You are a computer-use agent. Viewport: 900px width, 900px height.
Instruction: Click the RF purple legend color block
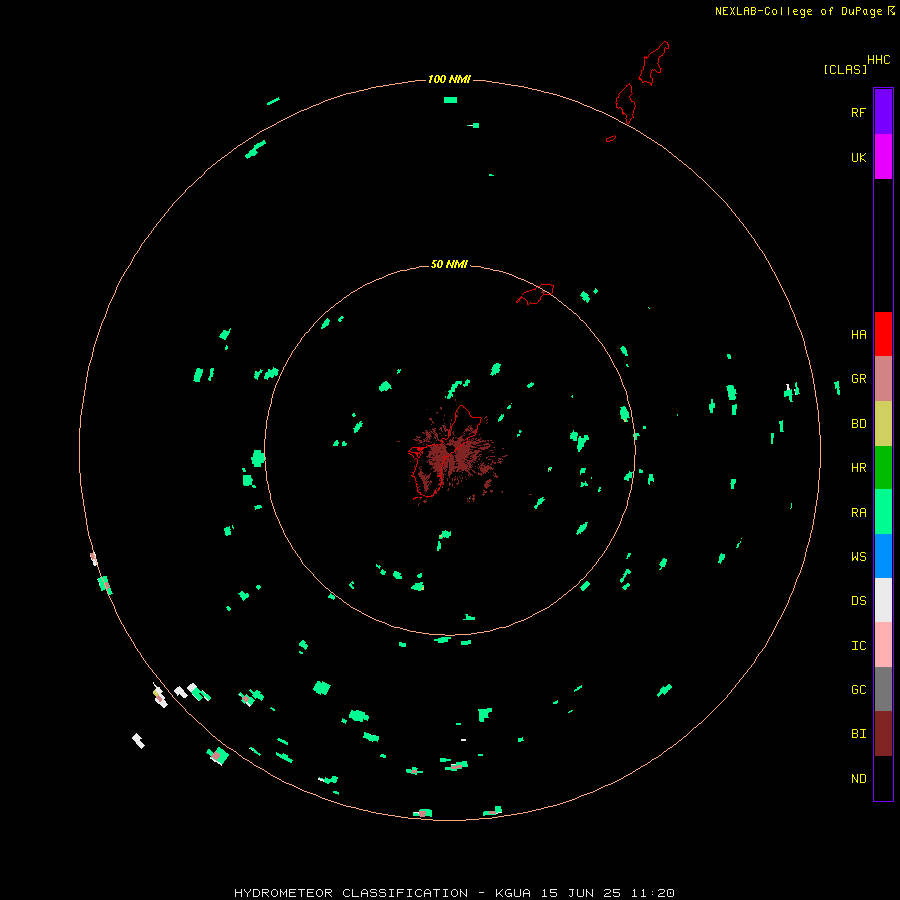click(883, 112)
